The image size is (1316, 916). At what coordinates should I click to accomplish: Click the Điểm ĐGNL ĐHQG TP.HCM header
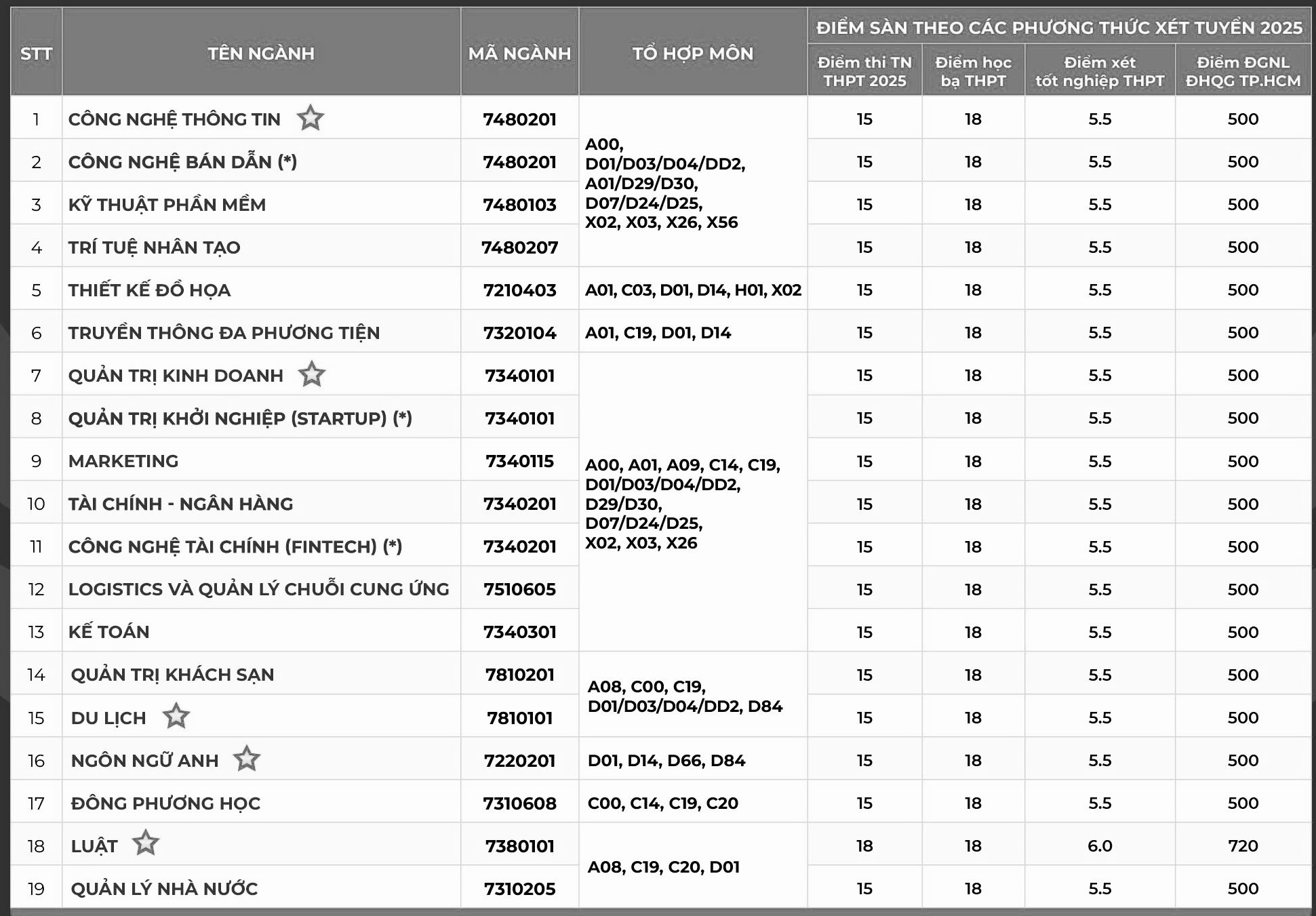click(x=1243, y=71)
